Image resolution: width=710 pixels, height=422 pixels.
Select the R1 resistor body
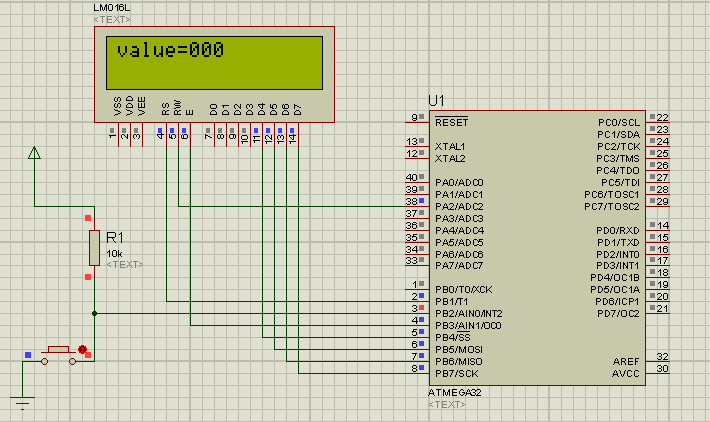[x=94, y=247]
